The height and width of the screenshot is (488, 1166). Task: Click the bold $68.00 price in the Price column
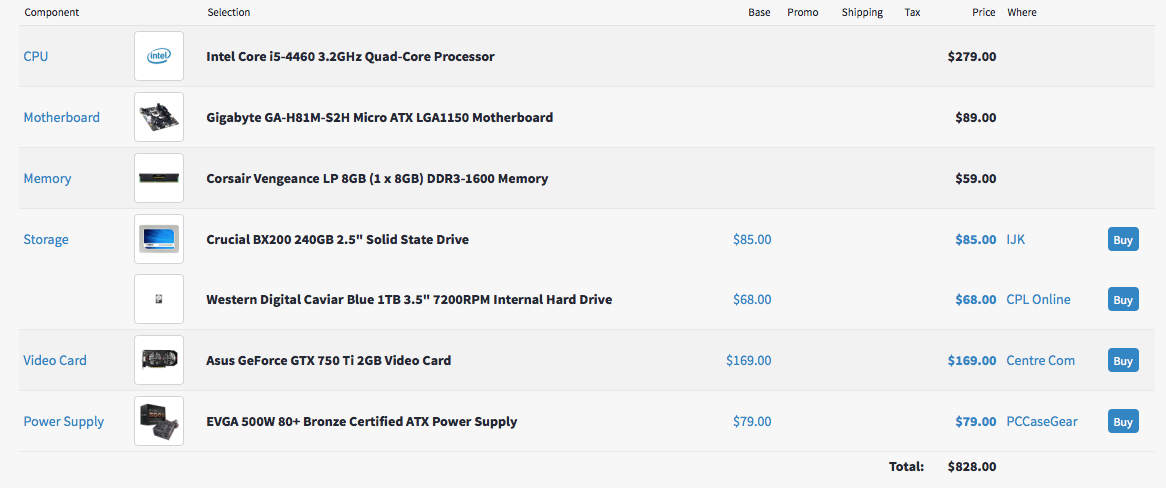coord(976,300)
